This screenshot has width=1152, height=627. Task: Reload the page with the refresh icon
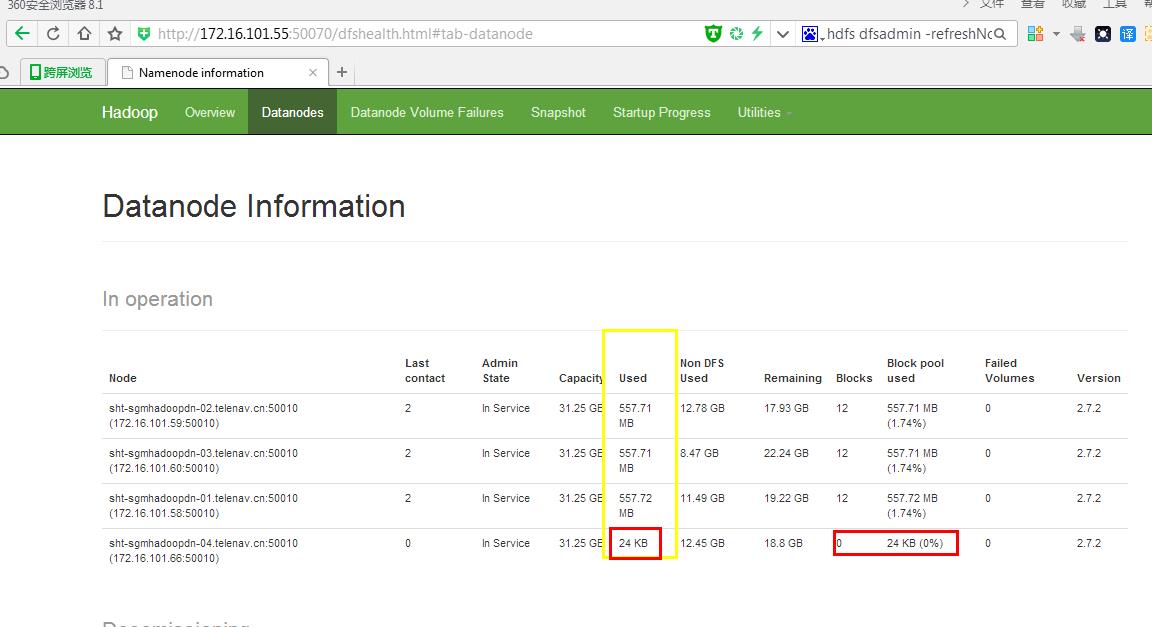(53, 34)
